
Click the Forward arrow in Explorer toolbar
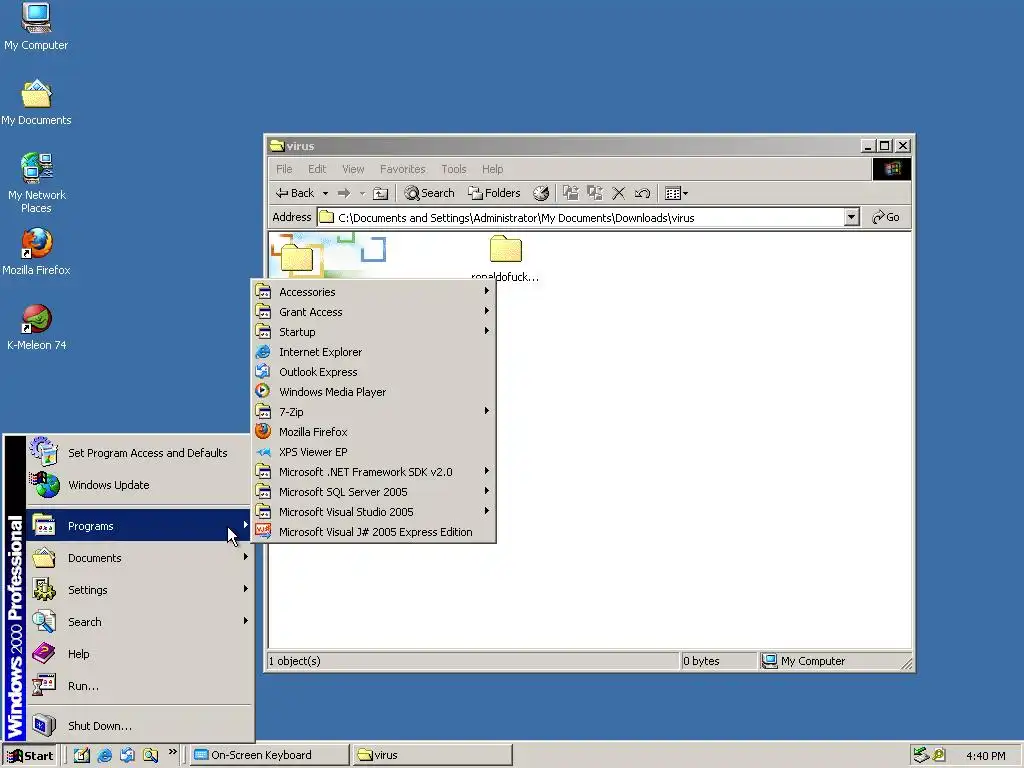pyautogui.click(x=344, y=193)
